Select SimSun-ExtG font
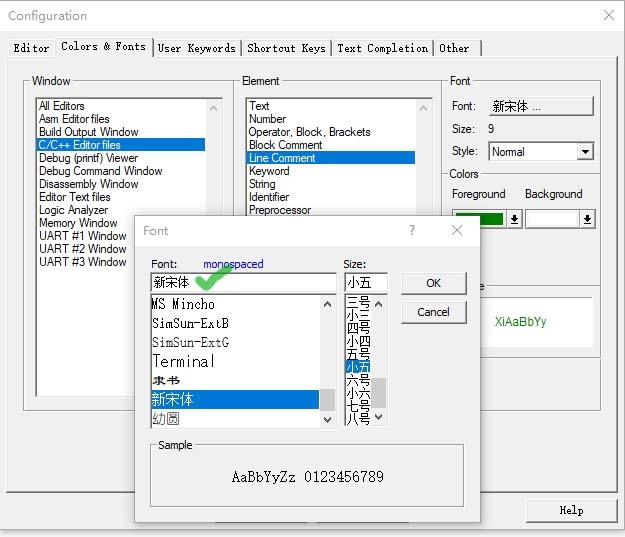This screenshot has height=537, width=625. [235, 342]
